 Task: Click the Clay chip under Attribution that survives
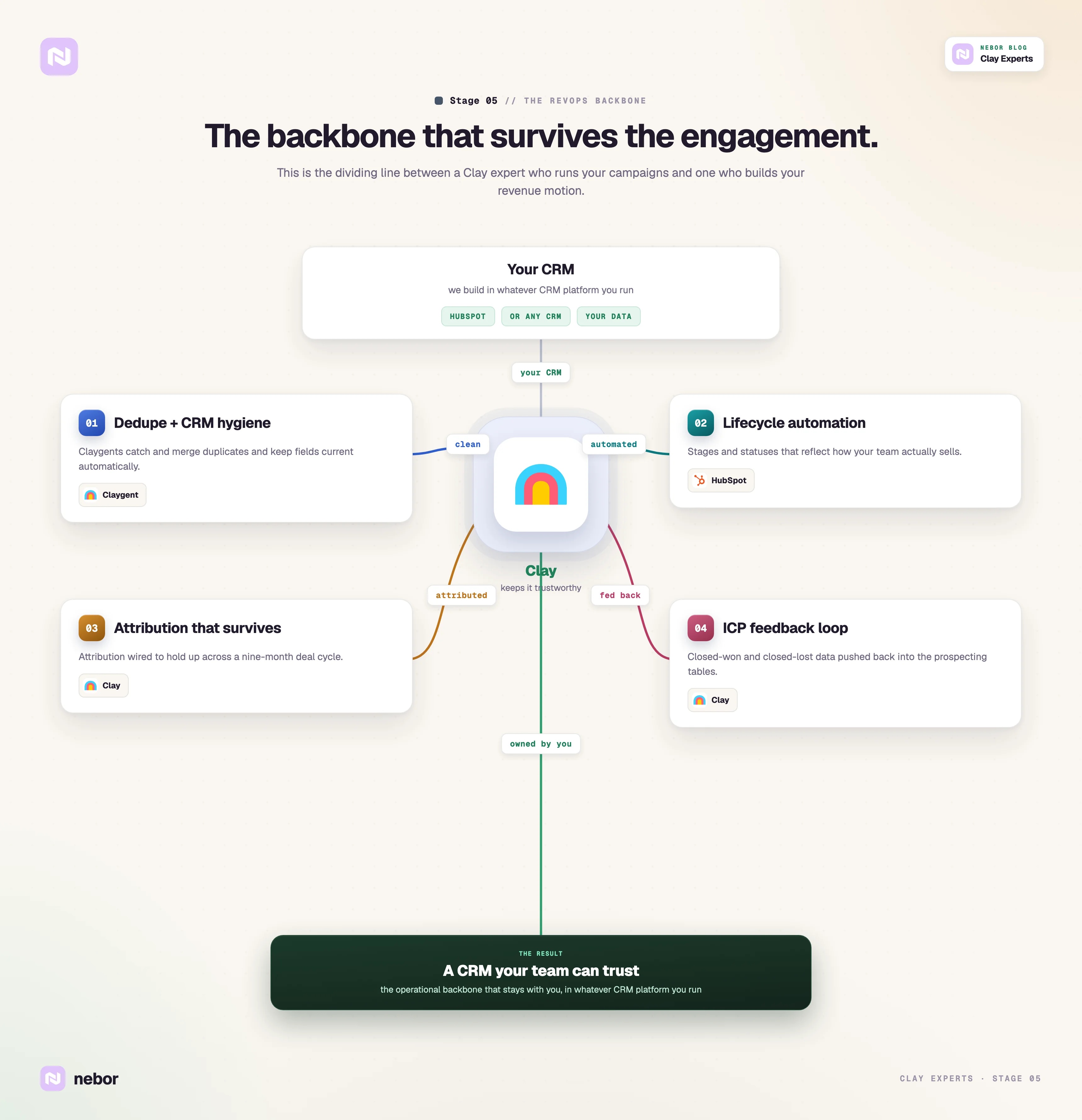click(x=103, y=685)
